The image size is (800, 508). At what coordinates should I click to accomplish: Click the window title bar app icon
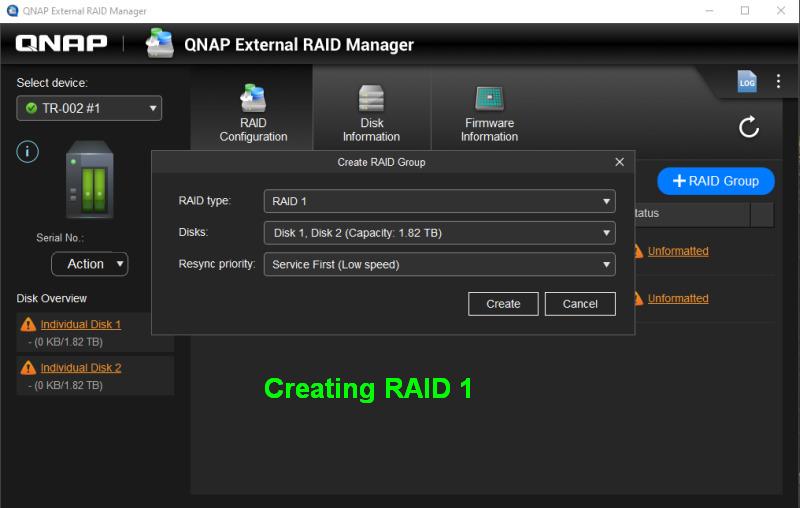point(12,11)
